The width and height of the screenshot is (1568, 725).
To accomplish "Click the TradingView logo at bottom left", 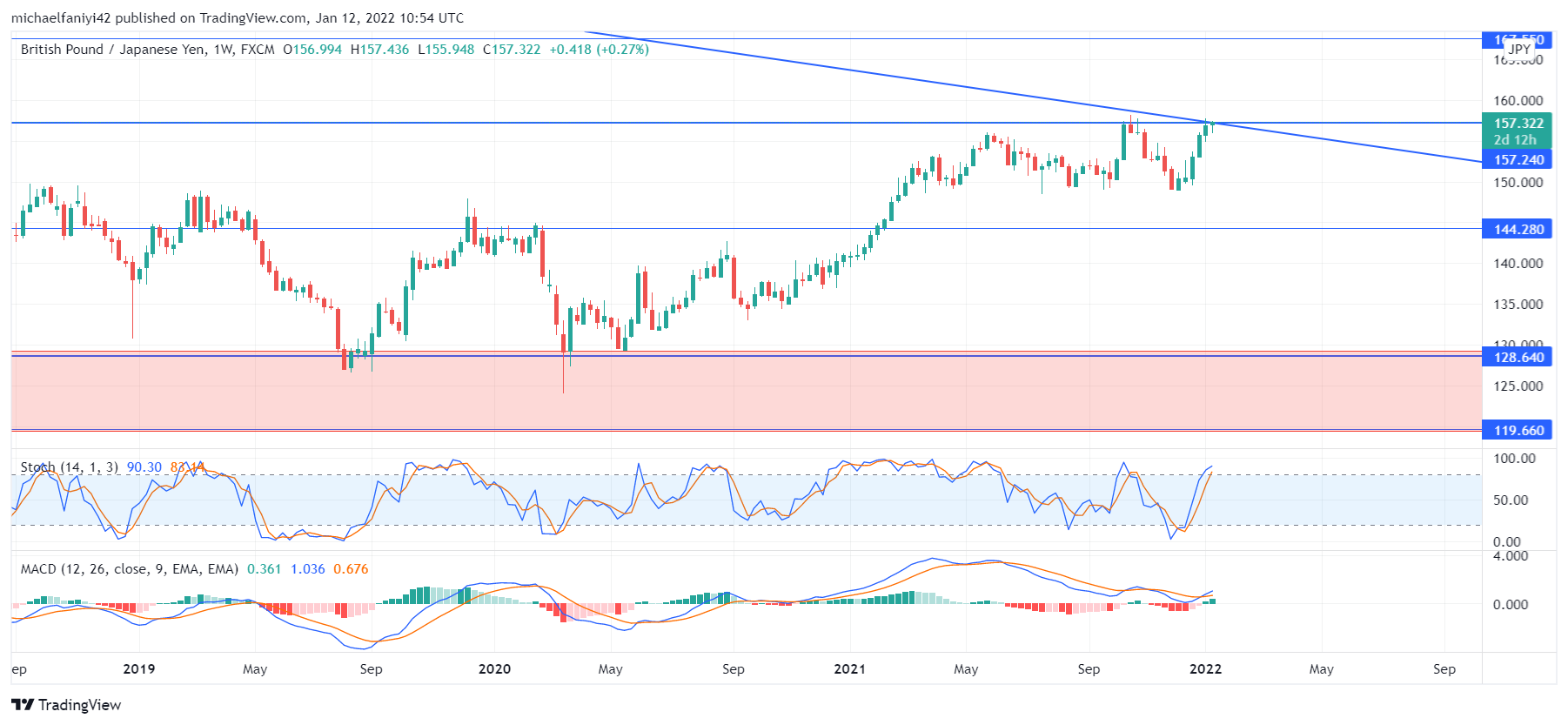I will point(66,705).
